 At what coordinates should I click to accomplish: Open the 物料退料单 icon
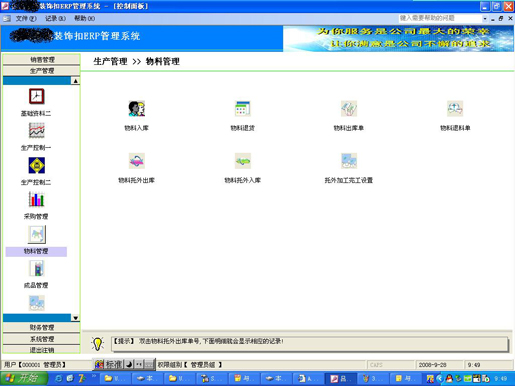455,109
